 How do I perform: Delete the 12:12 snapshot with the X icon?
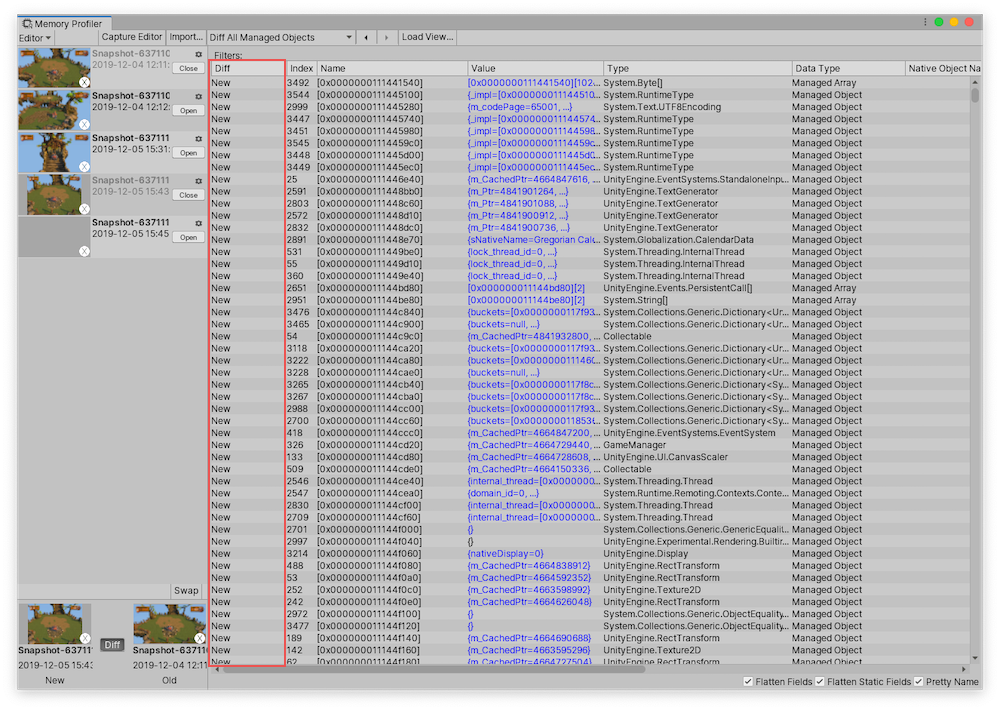coord(84,122)
